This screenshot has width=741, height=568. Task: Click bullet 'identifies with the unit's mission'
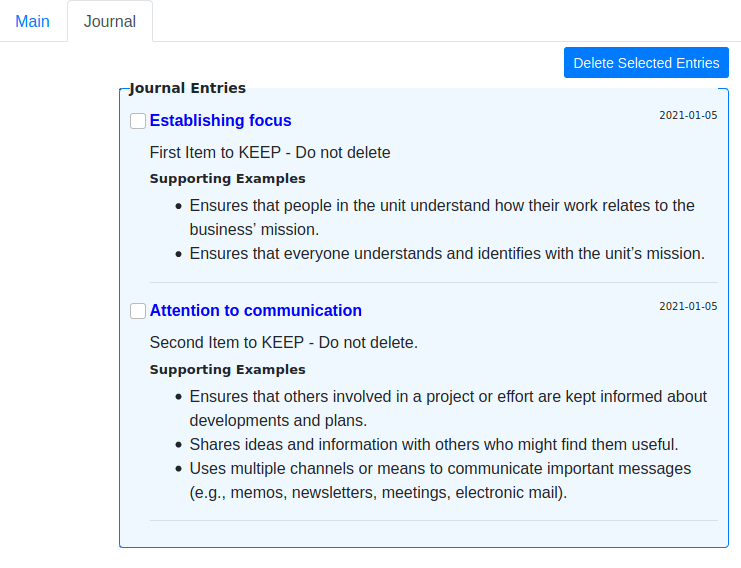[x=447, y=254]
